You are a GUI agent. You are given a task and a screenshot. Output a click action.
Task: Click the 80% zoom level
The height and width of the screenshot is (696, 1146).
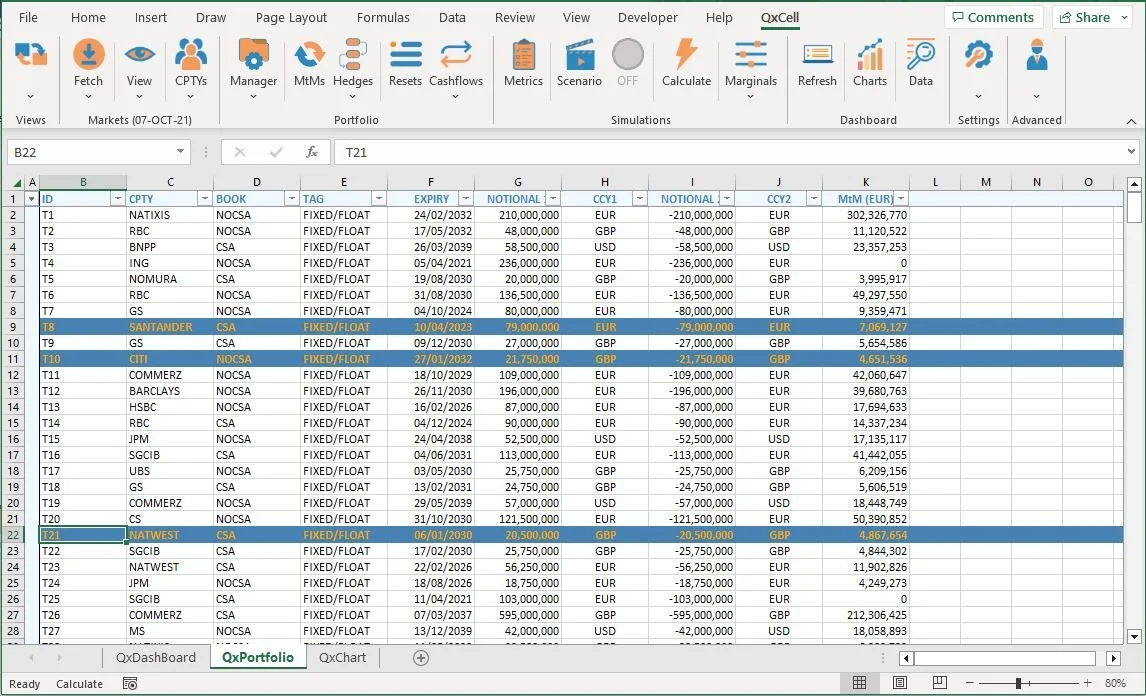click(x=1115, y=683)
